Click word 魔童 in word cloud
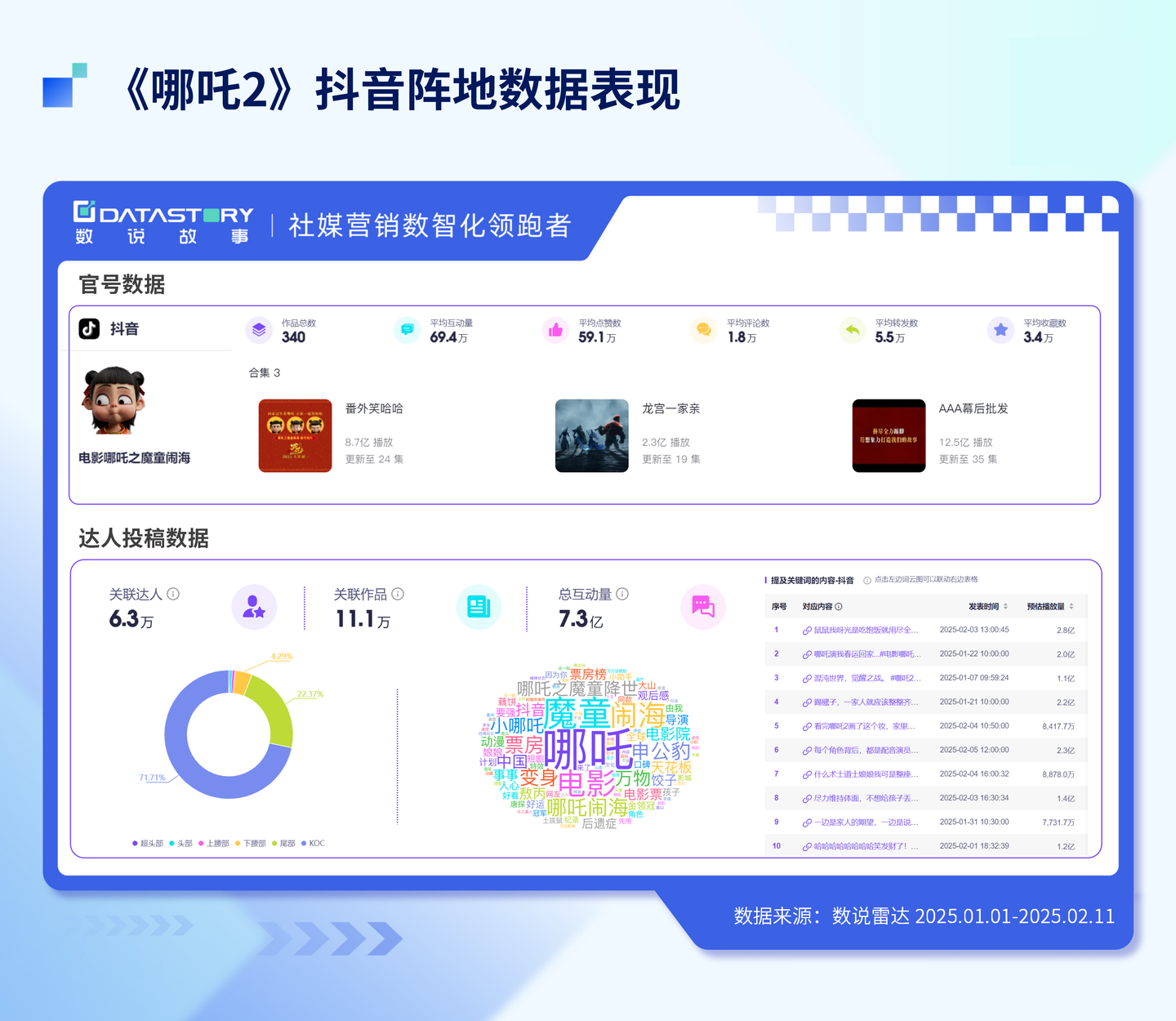This screenshot has height=1021, width=1176. 577,715
